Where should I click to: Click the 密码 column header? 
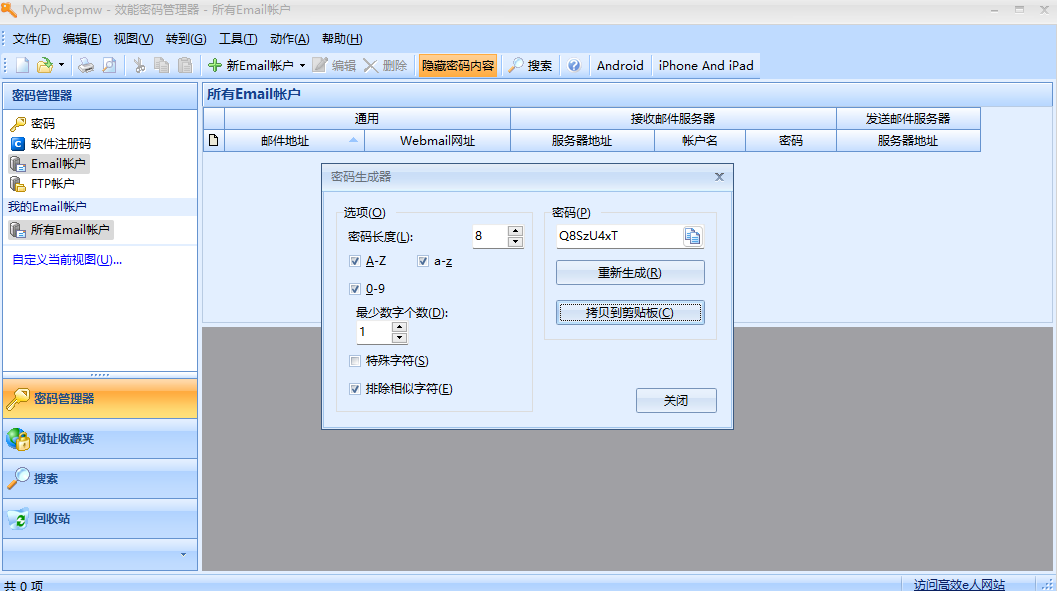[791, 141]
